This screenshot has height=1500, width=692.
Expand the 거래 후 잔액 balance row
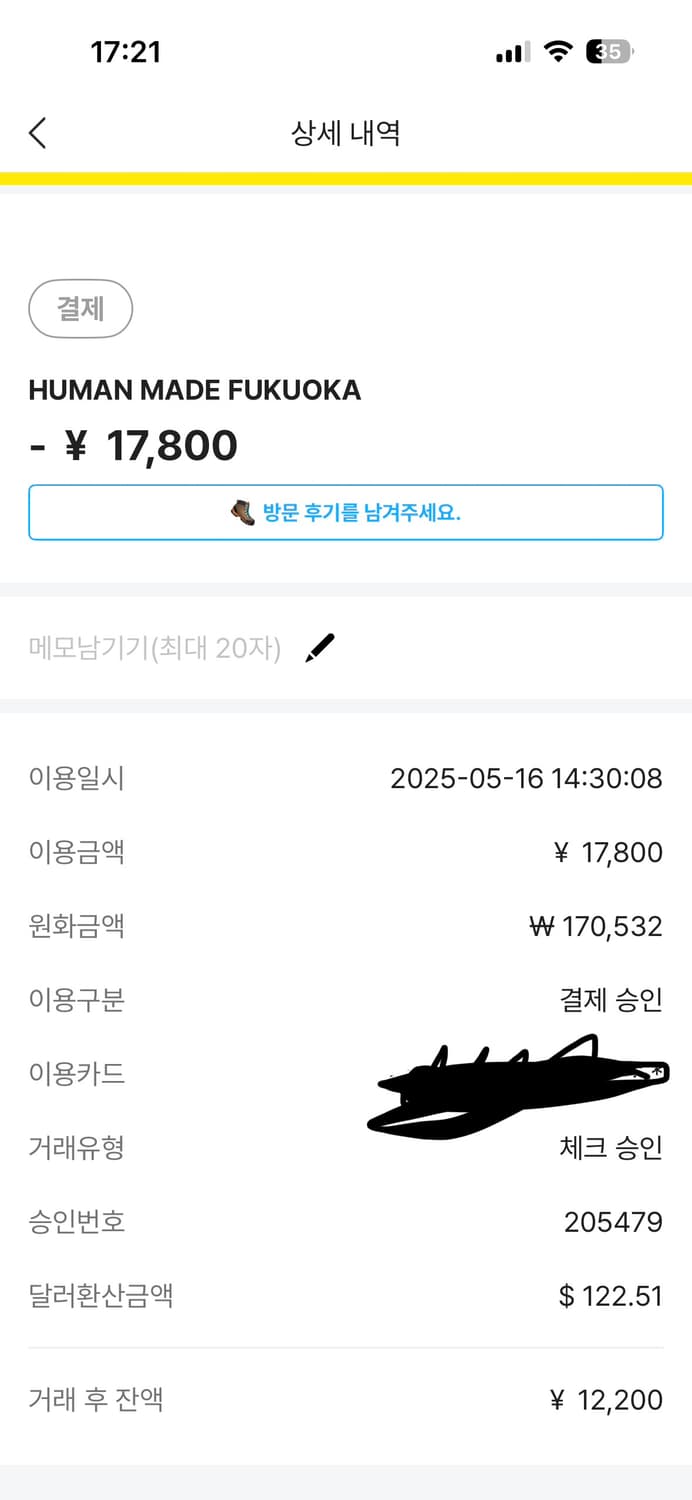346,1400
